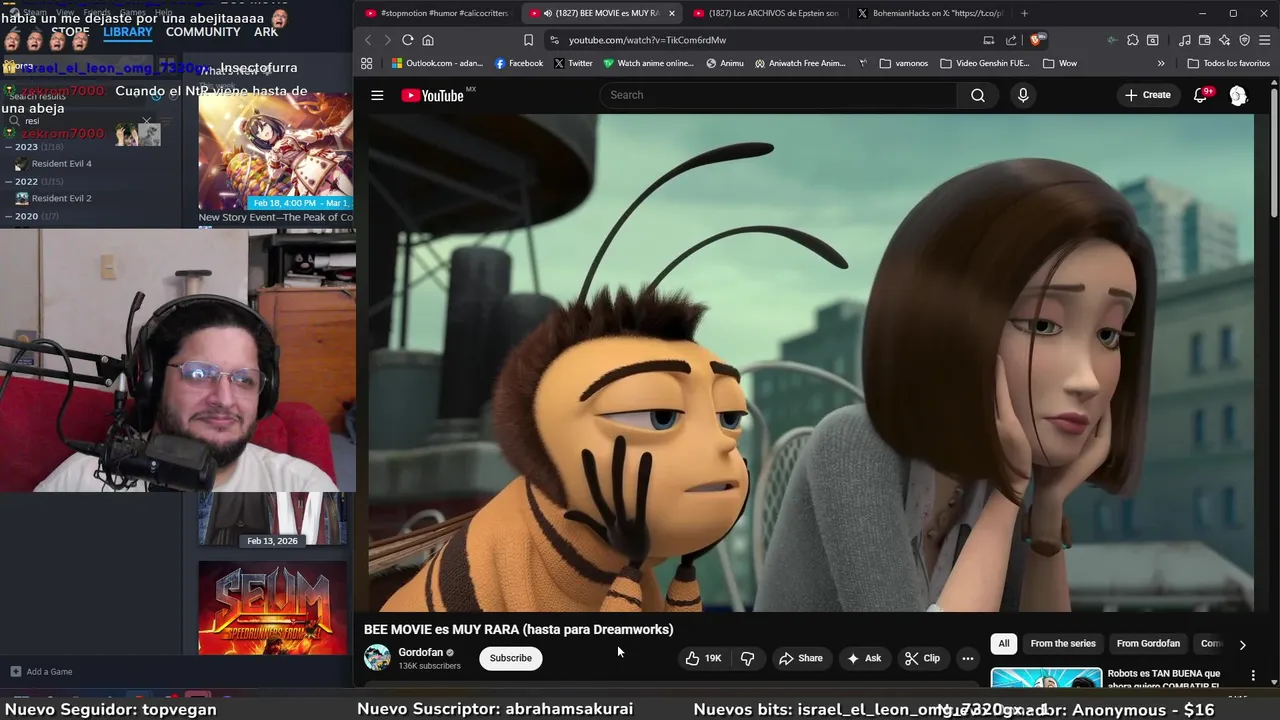The image size is (1280, 720).
Task: Click the Share button under video
Action: coord(801,658)
